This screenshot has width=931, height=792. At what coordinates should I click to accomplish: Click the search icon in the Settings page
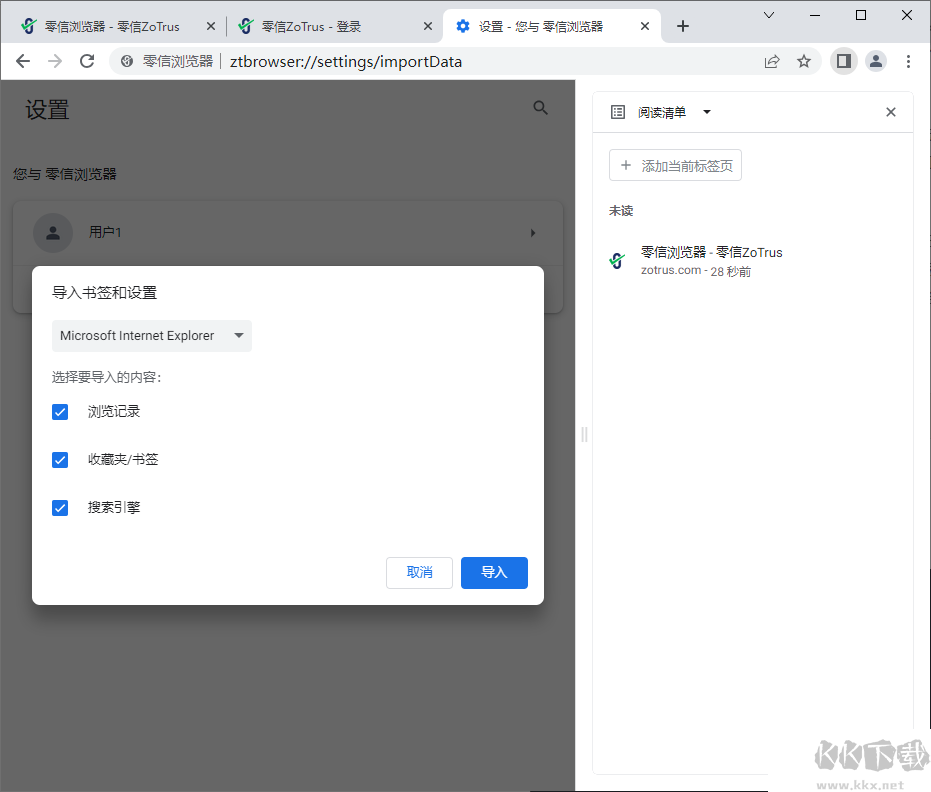(x=540, y=108)
